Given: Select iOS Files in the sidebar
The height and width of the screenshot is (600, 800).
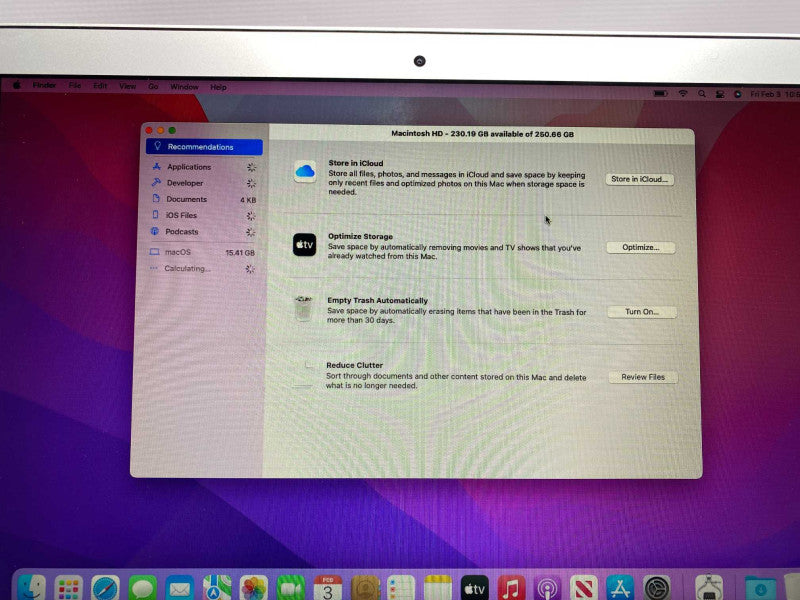Looking at the screenshot, I should point(203,215).
